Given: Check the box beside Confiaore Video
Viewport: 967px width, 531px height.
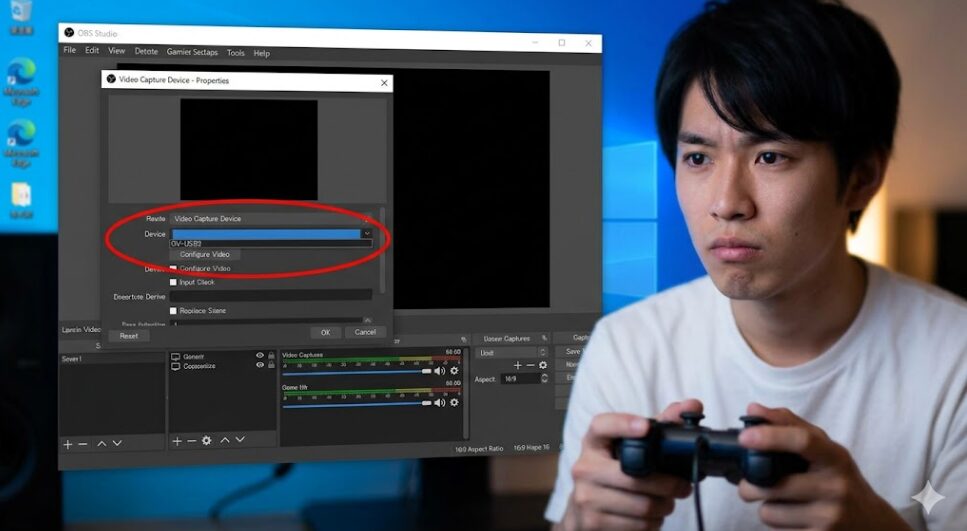Looking at the screenshot, I should 173,269.
